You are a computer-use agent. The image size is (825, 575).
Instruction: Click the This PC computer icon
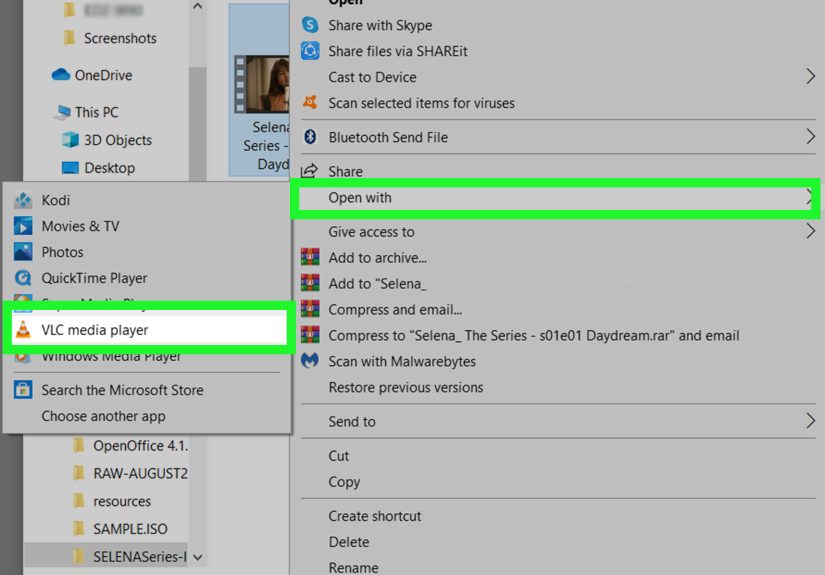point(63,112)
